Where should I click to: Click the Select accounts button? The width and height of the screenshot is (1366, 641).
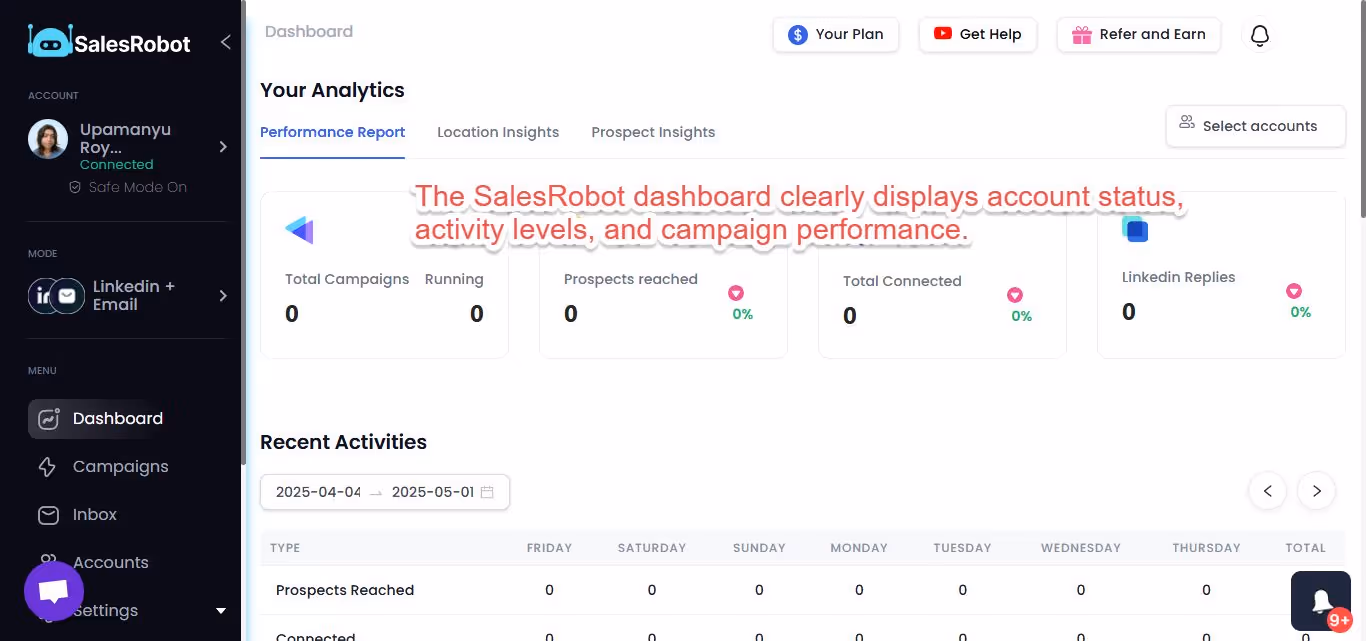coord(1255,126)
